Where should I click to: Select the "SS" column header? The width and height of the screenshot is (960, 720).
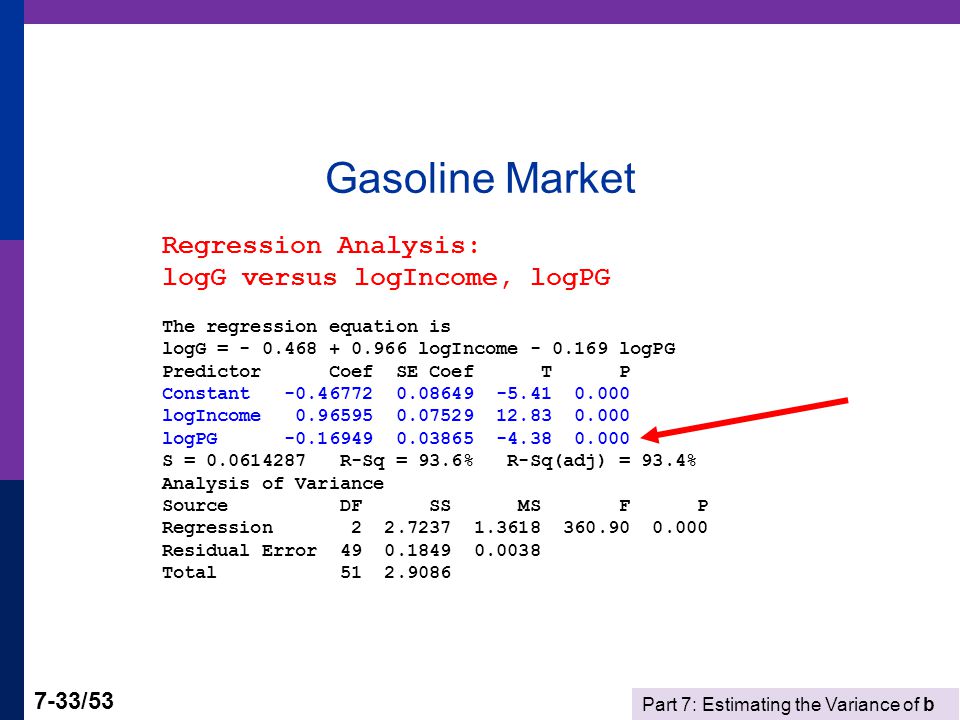(440, 506)
